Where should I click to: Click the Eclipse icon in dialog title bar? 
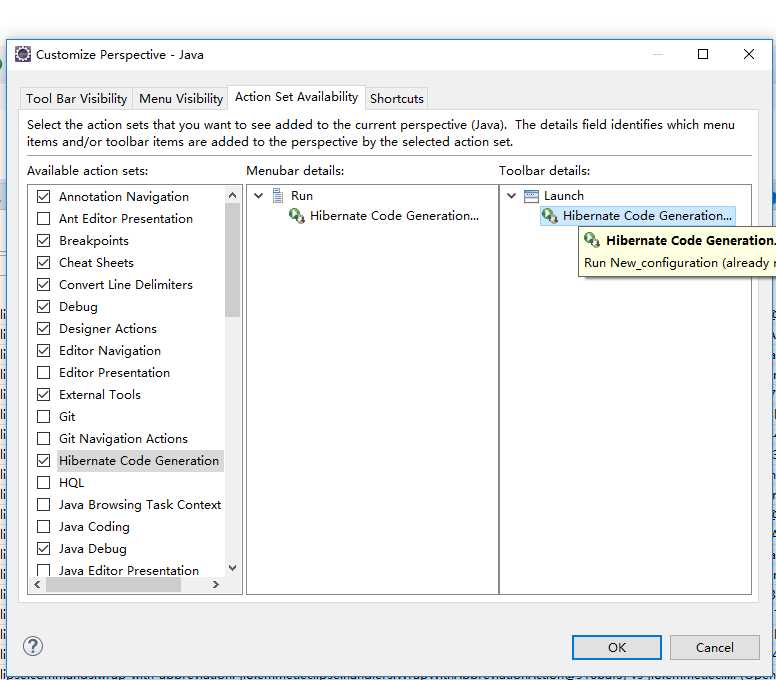pos(23,54)
